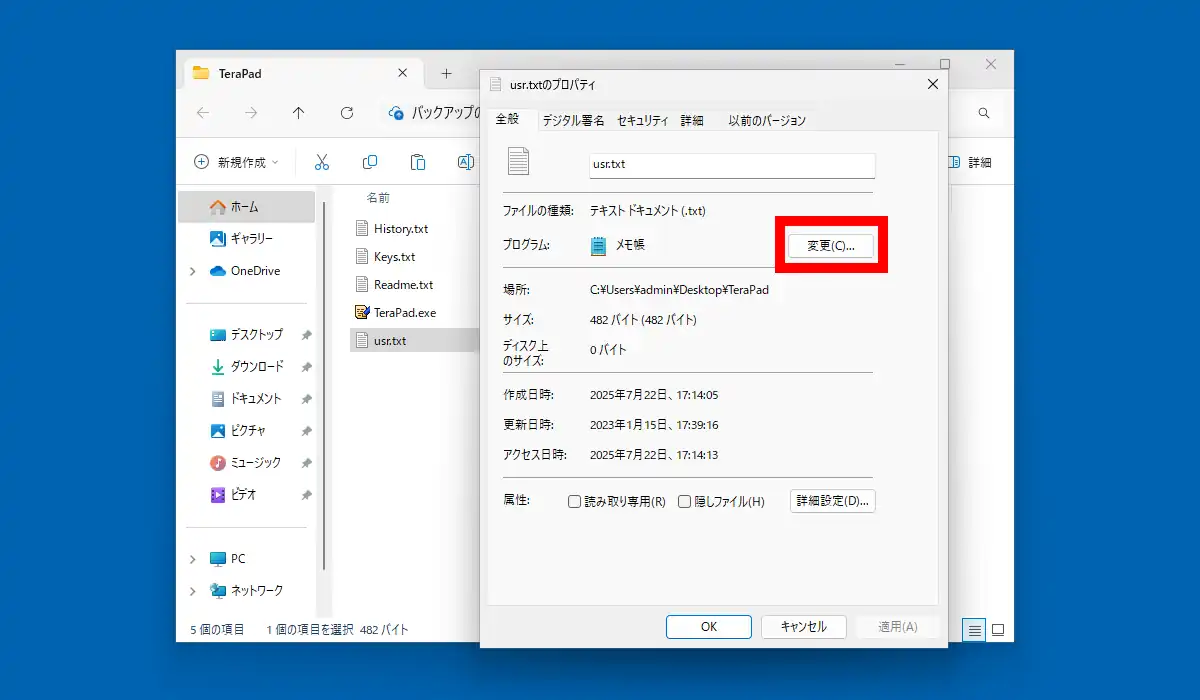Switch to large thumbnails view in status bar

[997, 630]
